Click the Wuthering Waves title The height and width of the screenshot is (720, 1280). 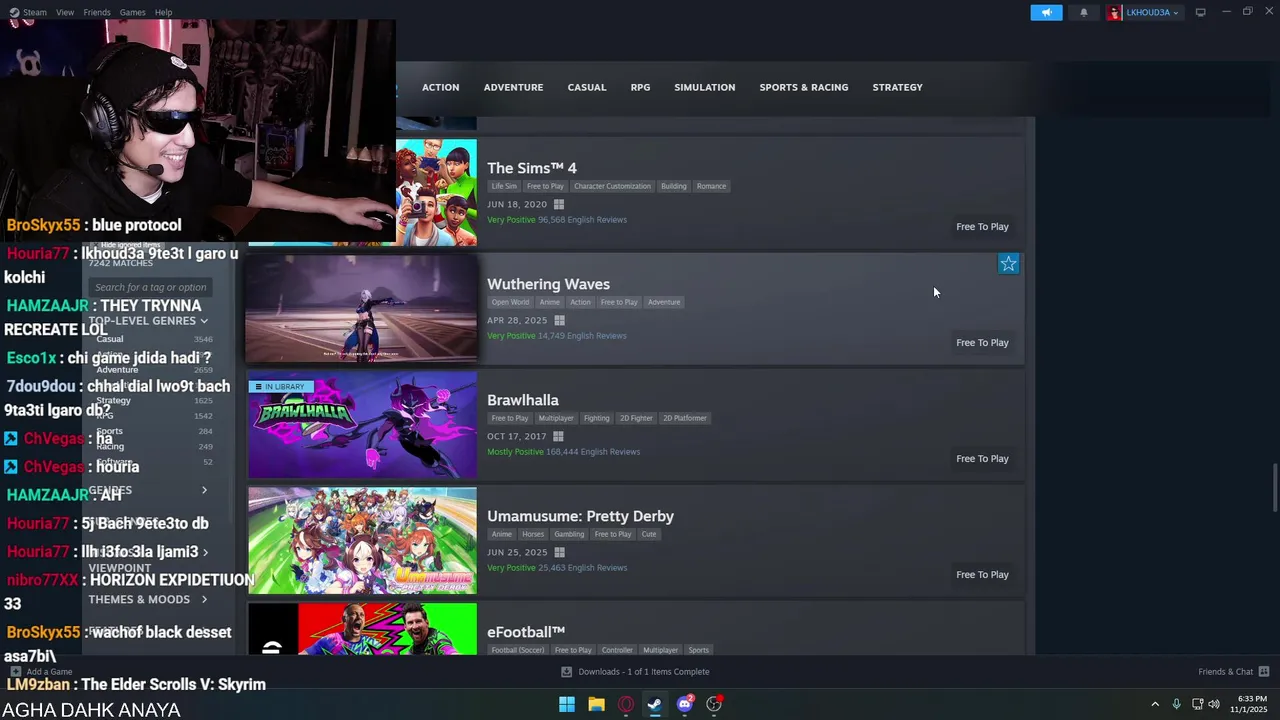click(x=548, y=284)
